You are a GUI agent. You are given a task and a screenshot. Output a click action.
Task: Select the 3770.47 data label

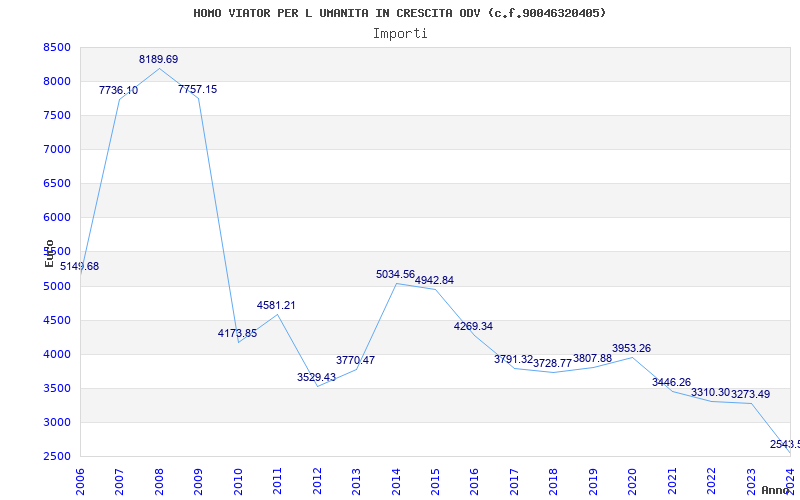point(355,360)
